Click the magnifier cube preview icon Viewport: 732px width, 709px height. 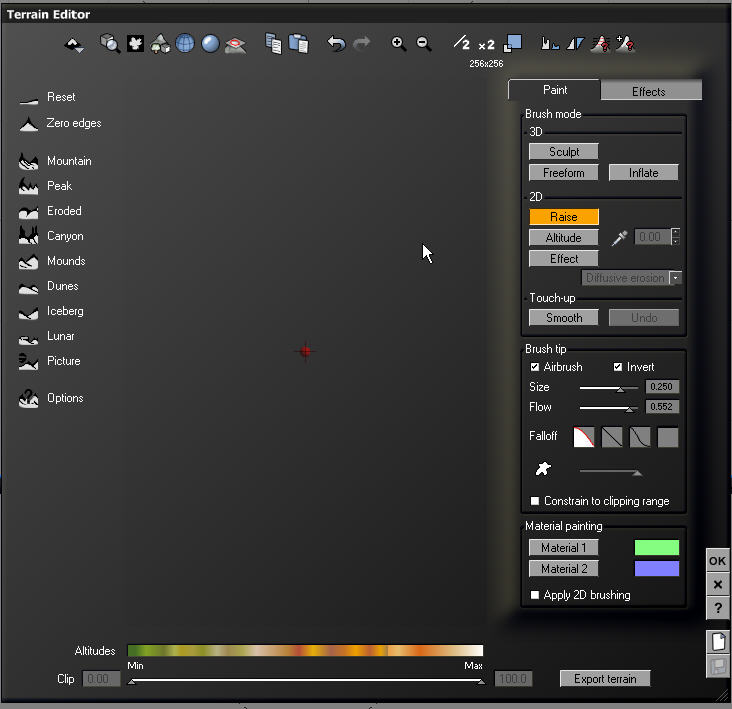(x=110, y=43)
